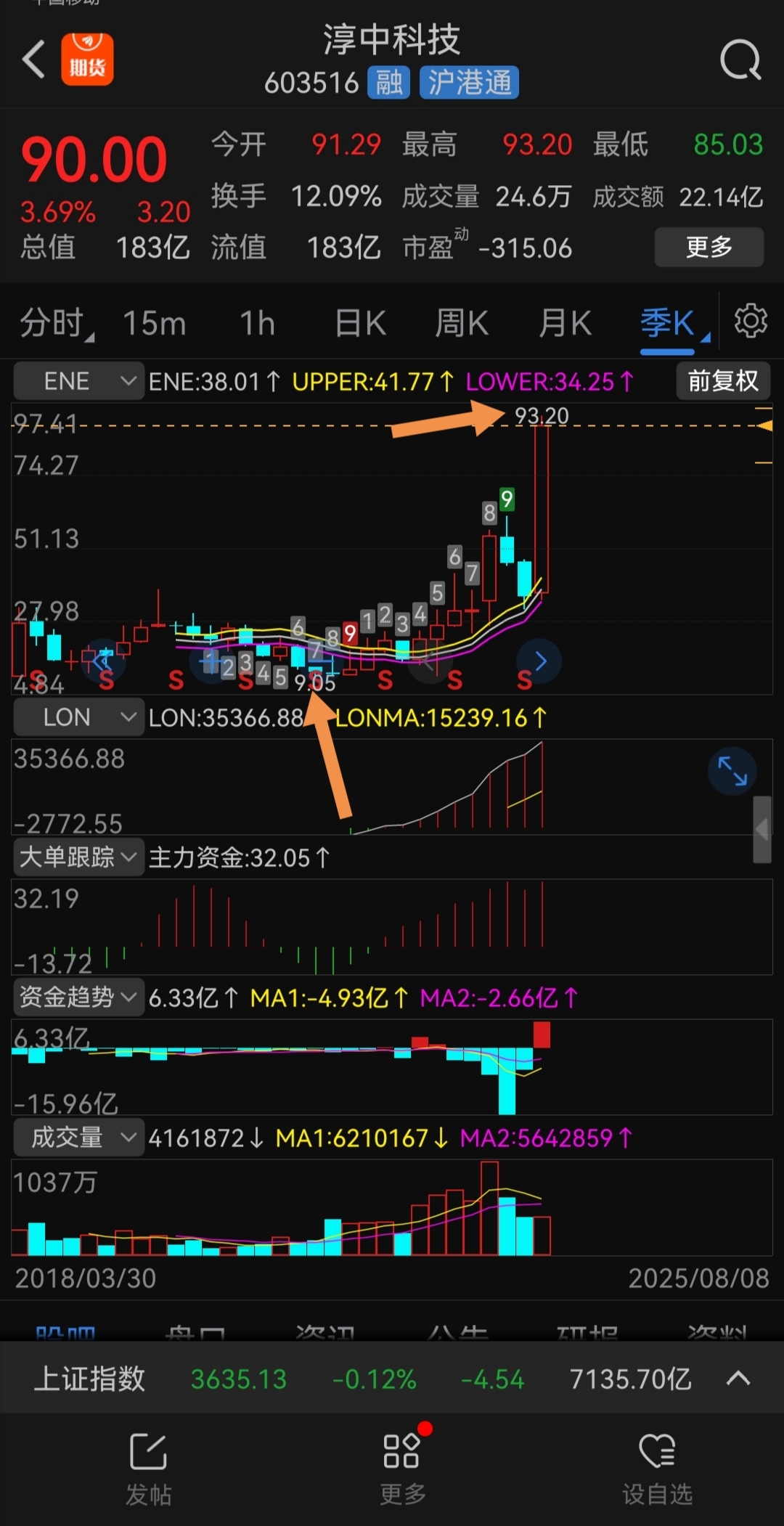Go back with the left arrow
This screenshot has width=784, height=1526.
tap(33, 59)
